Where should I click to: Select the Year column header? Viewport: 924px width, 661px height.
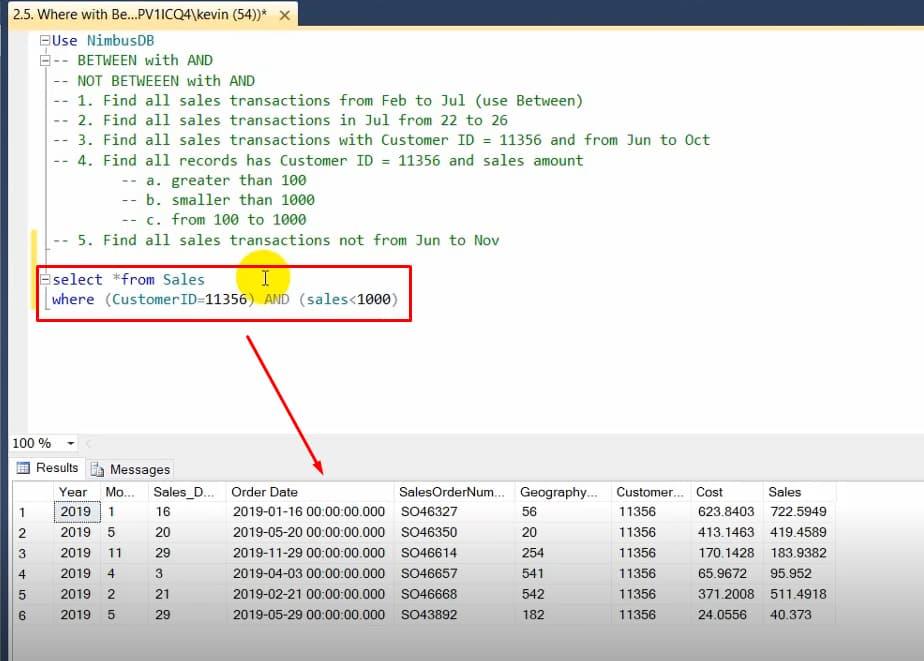[74, 491]
